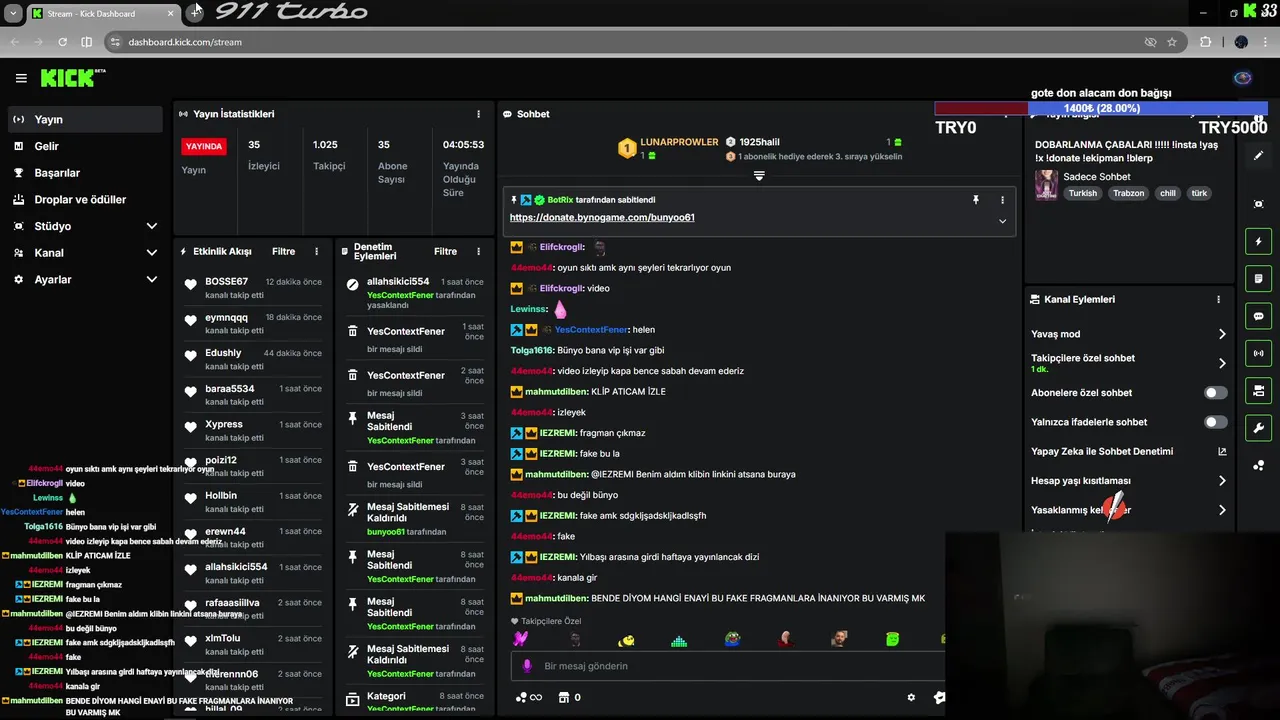Viewport: 1280px width, 720px height.
Task: Open the Etkinlik Akışı Filtre dropdown
Action: pyautogui.click(x=283, y=252)
